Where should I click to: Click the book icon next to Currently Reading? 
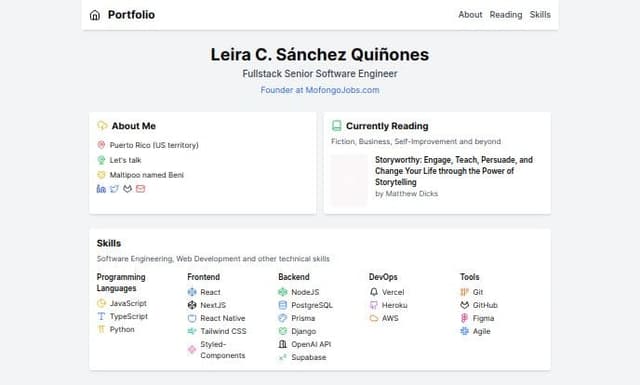[x=336, y=126]
